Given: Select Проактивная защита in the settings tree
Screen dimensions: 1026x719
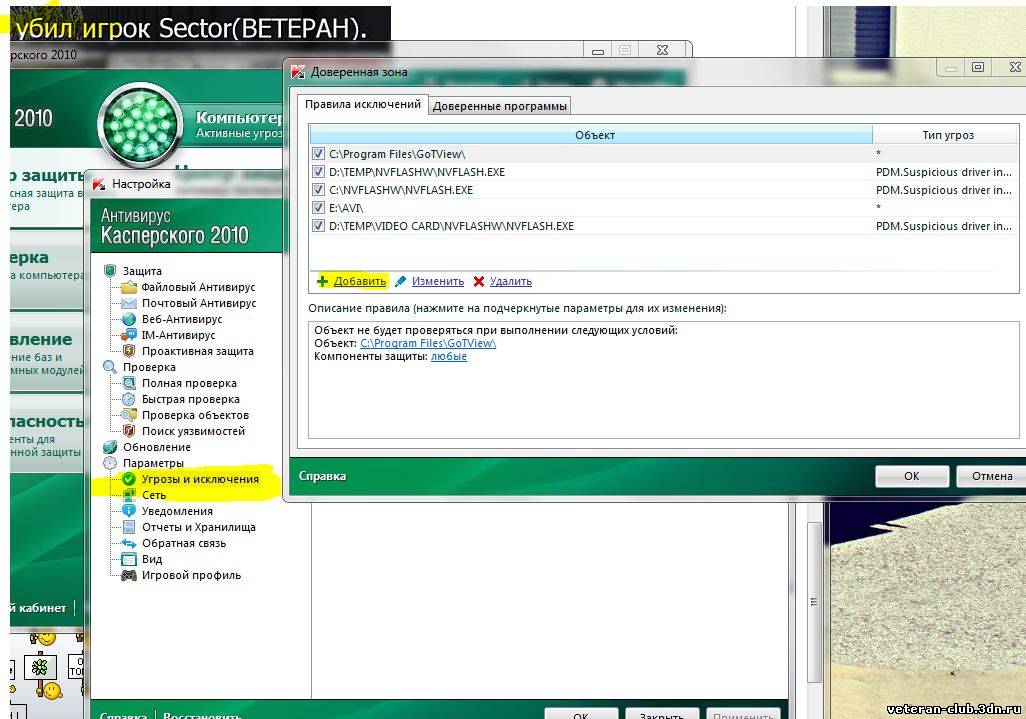Looking at the screenshot, I should pos(198,351).
